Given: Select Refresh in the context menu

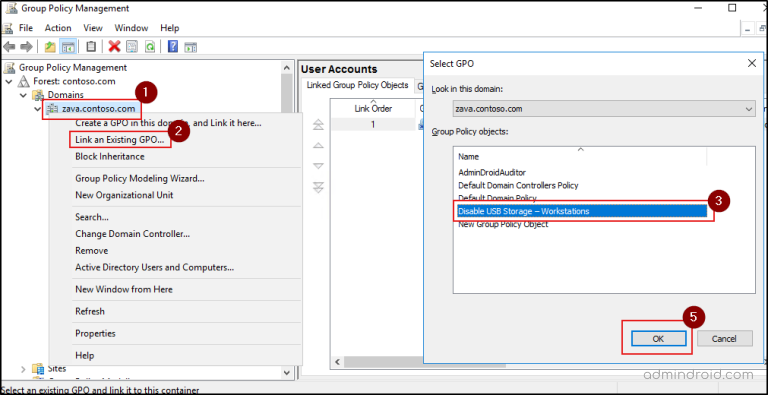Looking at the screenshot, I should click(x=90, y=312).
